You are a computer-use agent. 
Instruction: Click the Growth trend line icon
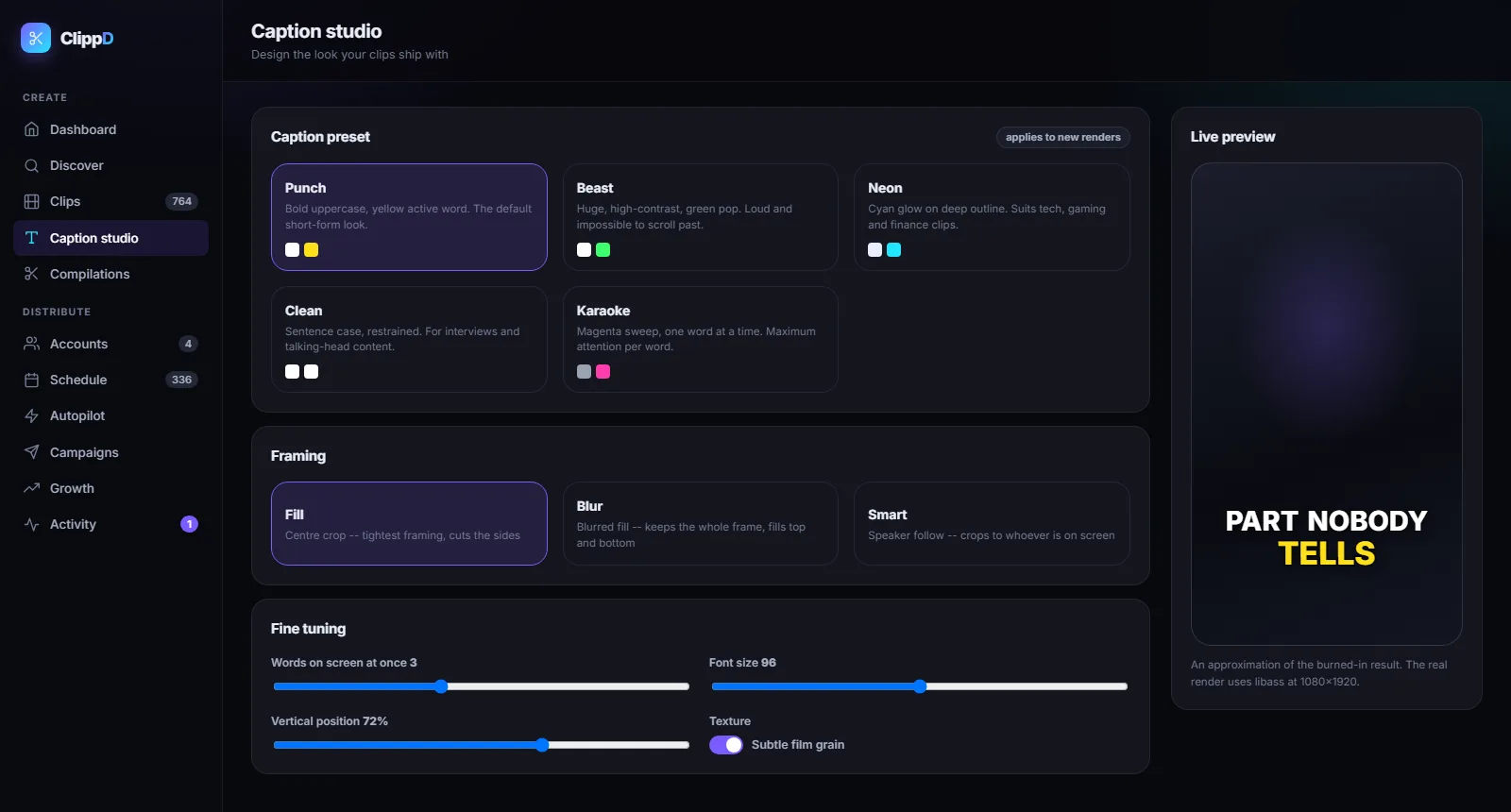(31, 488)
